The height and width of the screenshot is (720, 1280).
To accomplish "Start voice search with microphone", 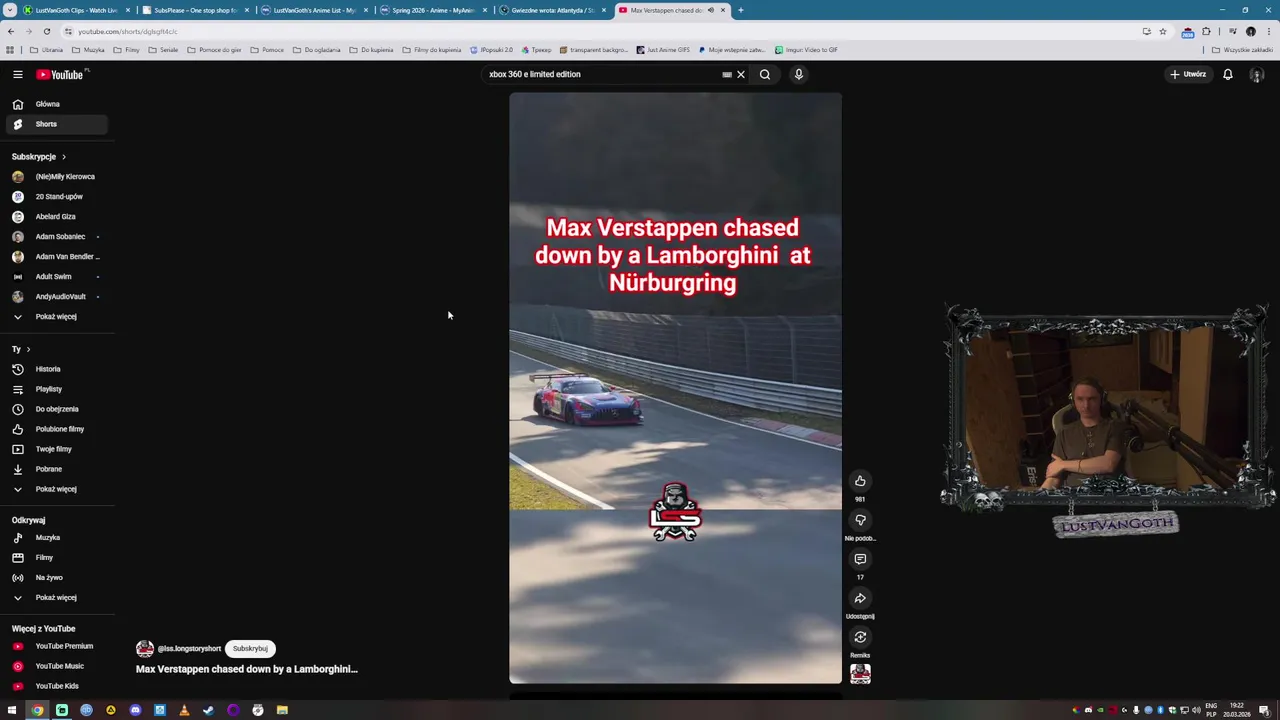I will tap(798, 74).
